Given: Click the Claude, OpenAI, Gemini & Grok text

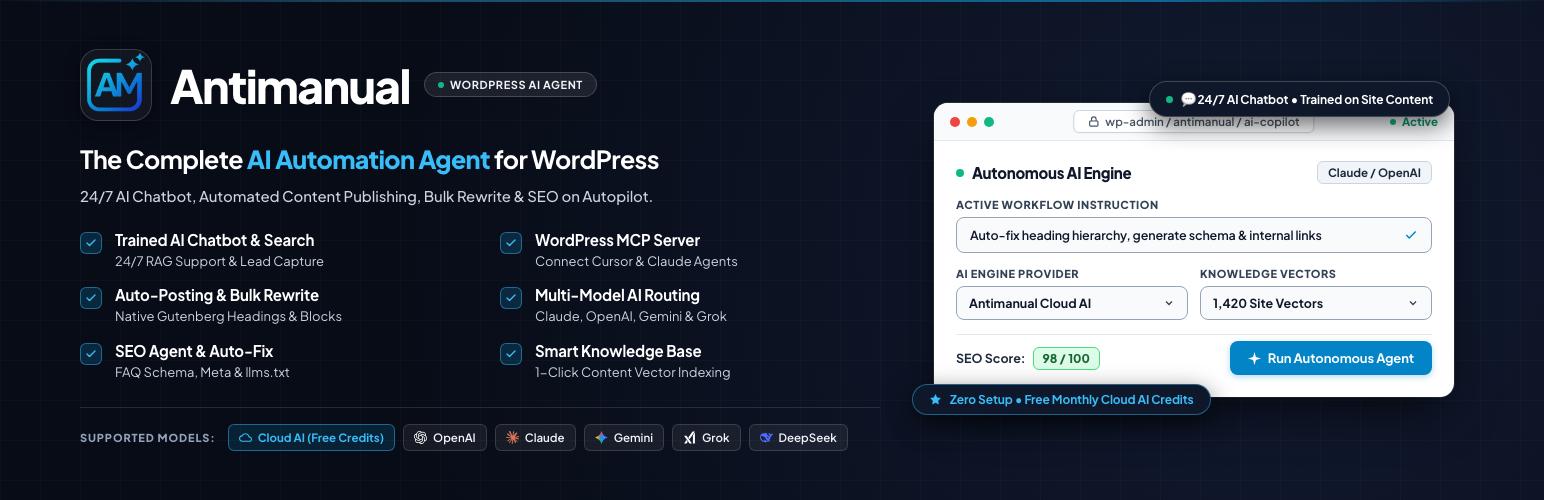Looking at the screenshot, I should pos(631,316).
